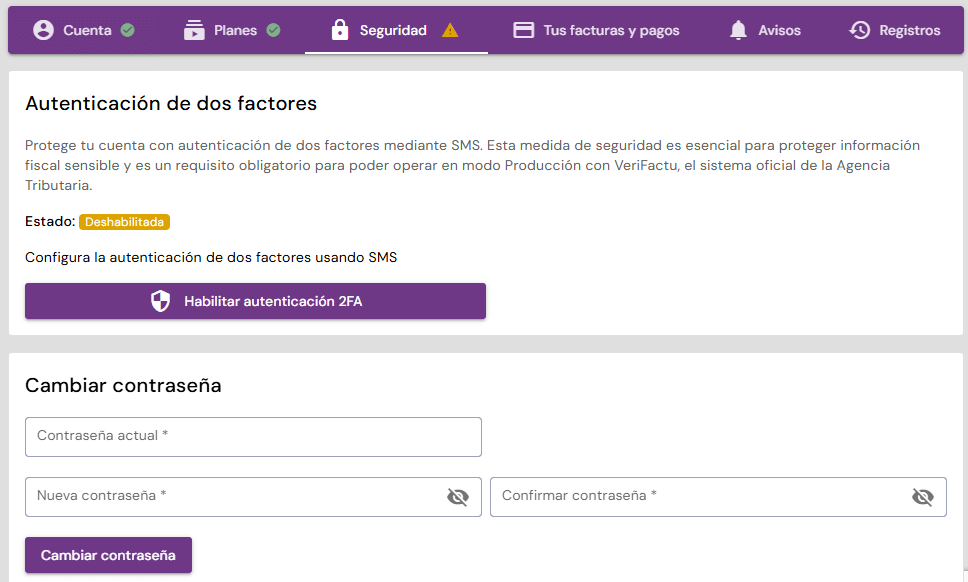The height and width of the screenshot is (582, 968).
Task: Click the Avisos bell icon
Action: pyautogui.click(x=739, y=30)
